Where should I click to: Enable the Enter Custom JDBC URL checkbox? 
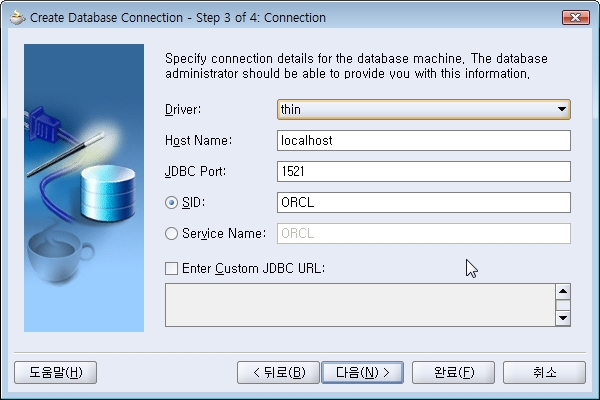tap(171, 268)
